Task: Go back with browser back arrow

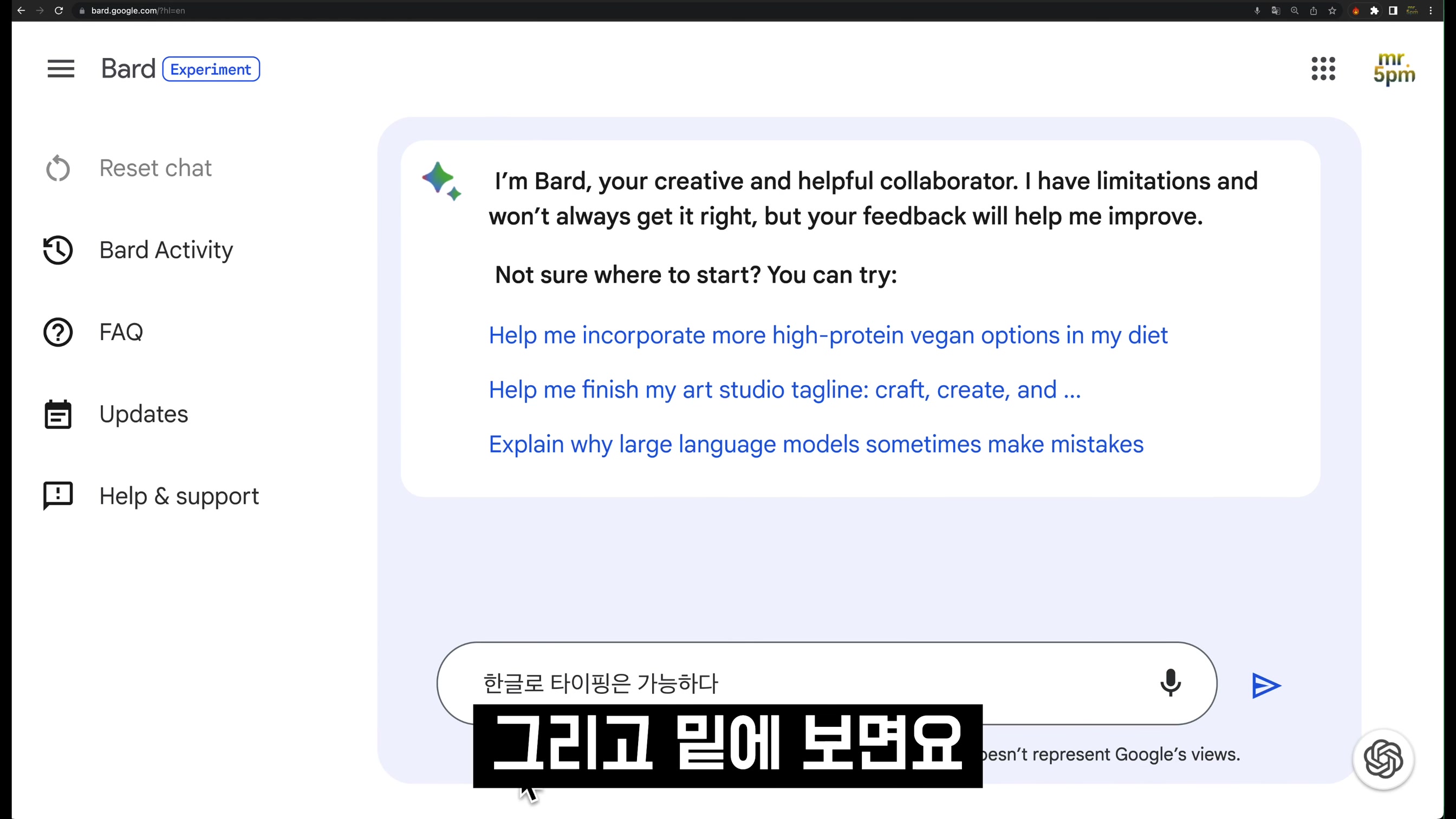Action: pos(21,10)
